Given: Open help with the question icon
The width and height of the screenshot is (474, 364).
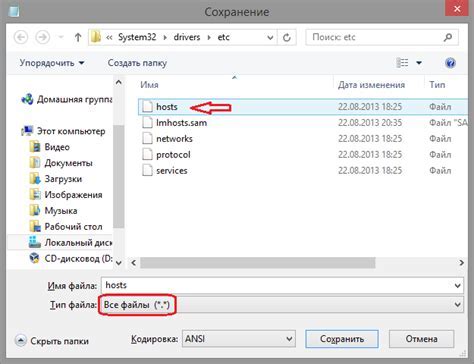Looking at the screenshot, I should pyautogui.click(x=450, y=63).
